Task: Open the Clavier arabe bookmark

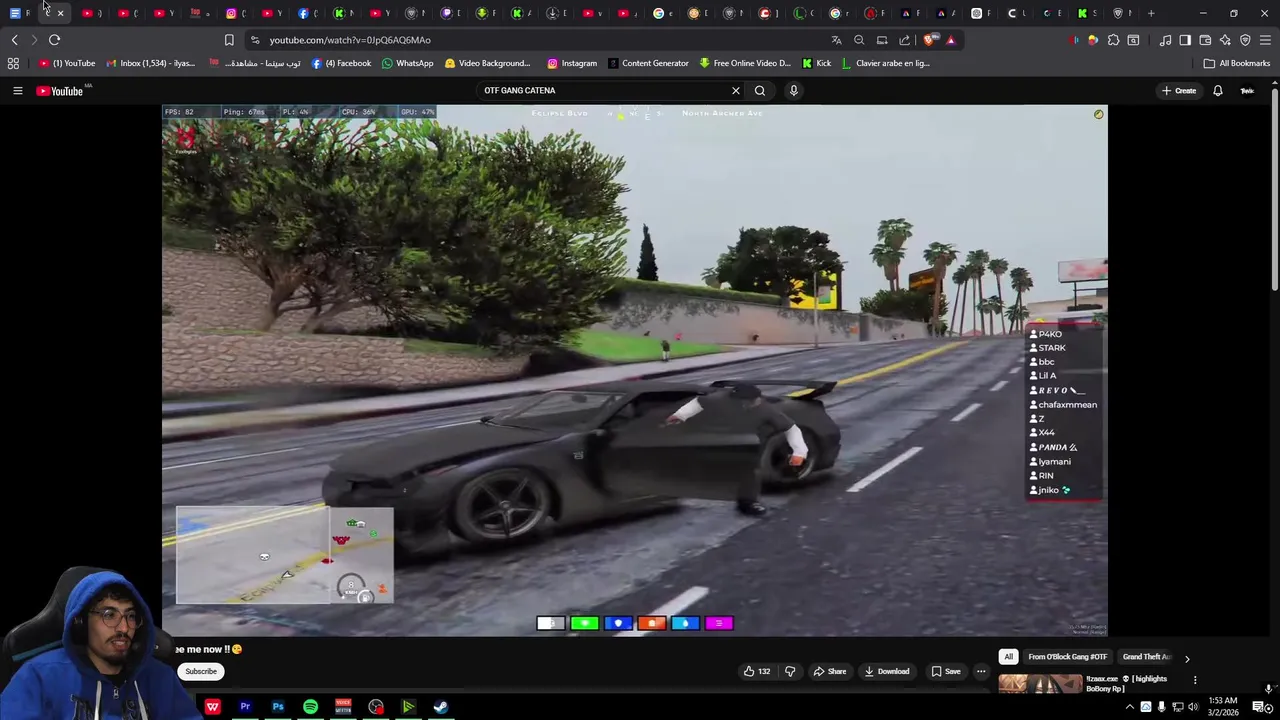Action: [x=885, y=63]
